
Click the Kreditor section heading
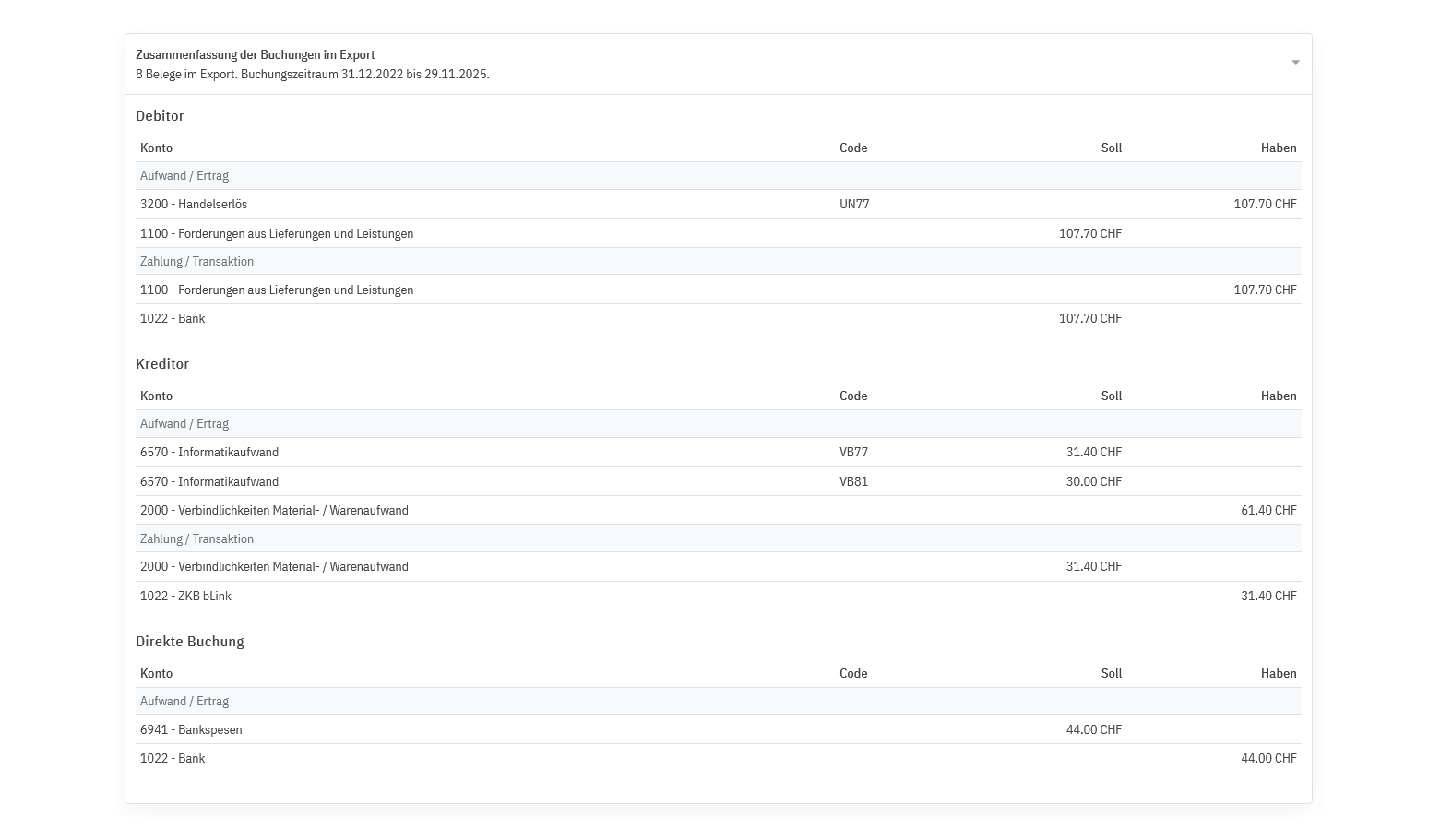click(x=162, y=364)
